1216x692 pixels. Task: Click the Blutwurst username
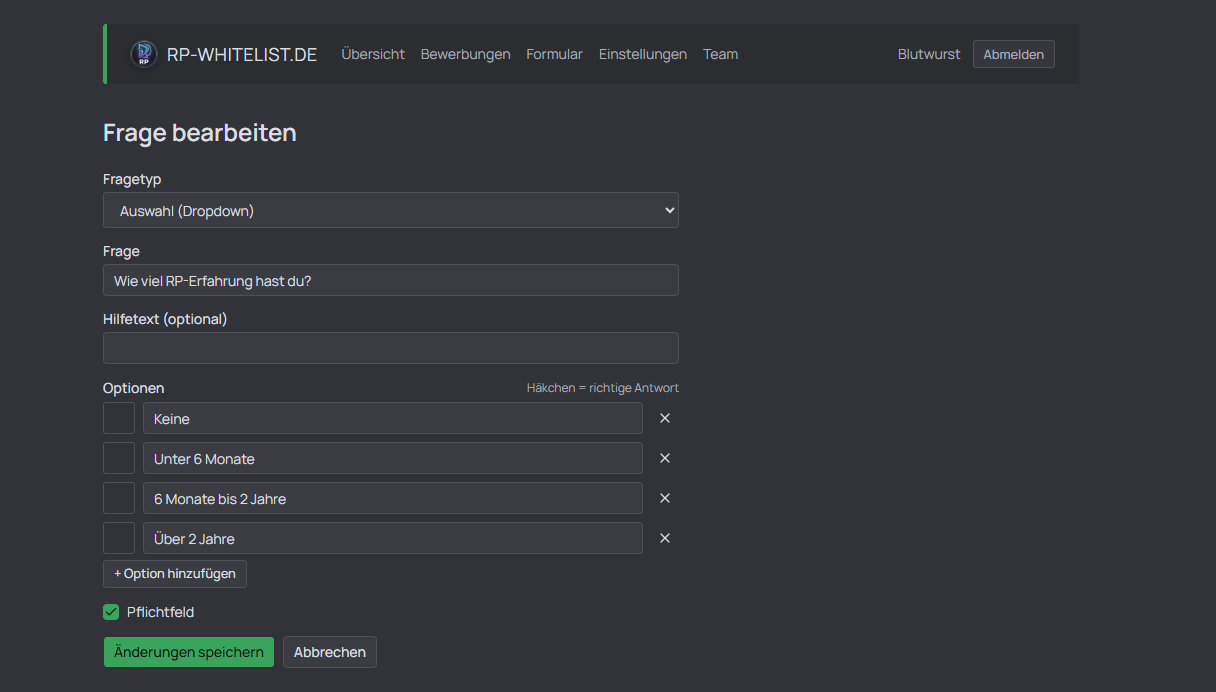(929, 54)
